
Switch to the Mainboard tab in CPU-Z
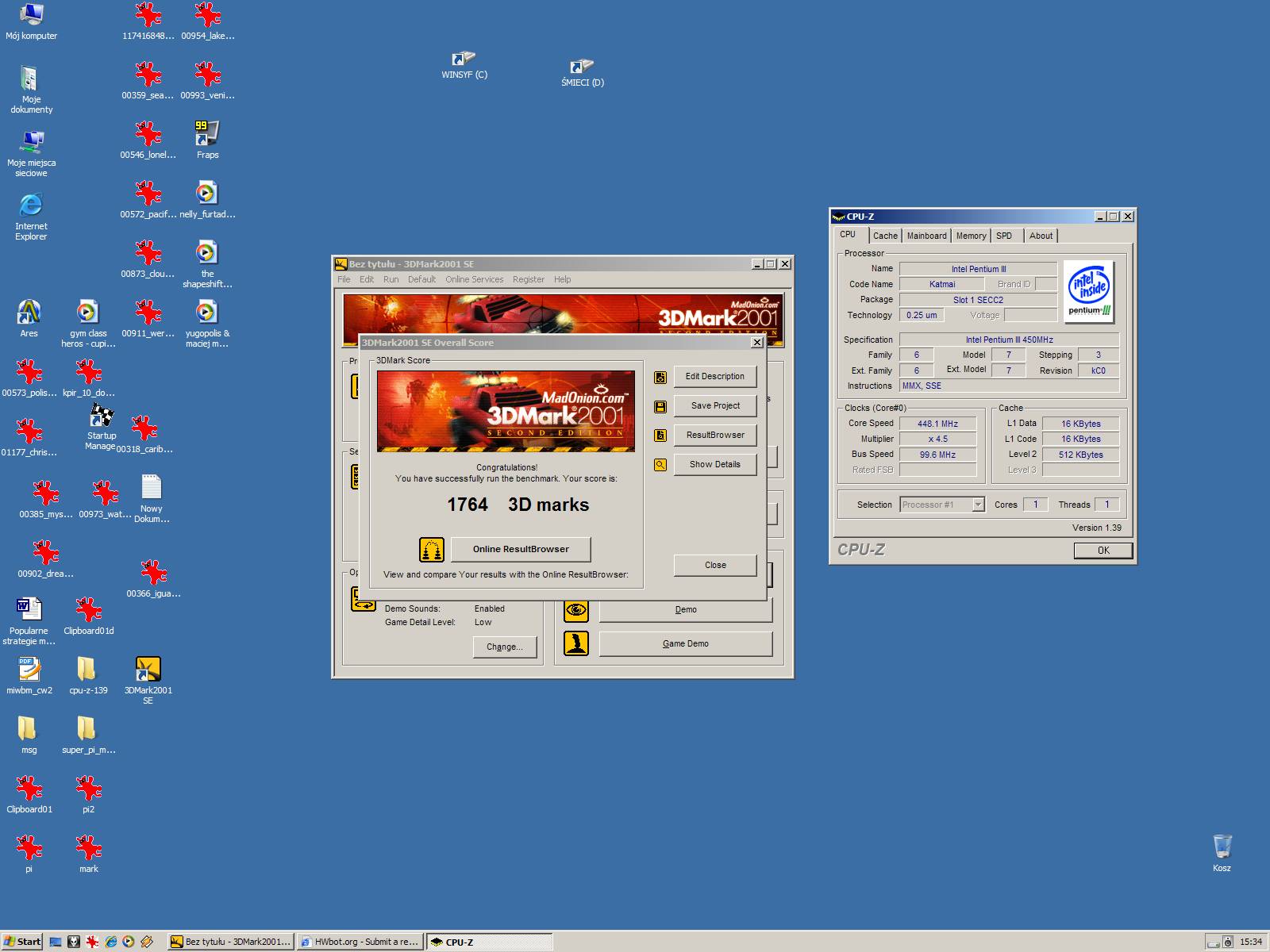[x=926, y=236]
